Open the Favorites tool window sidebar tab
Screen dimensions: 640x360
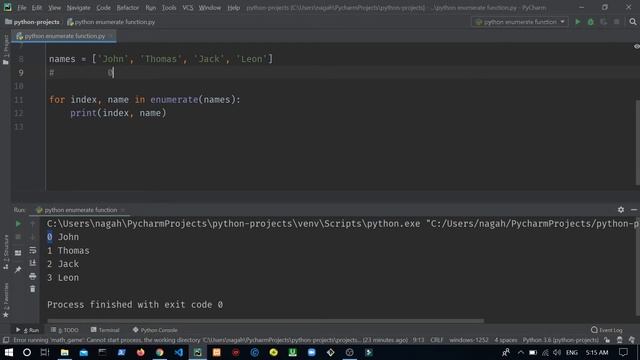6,300
